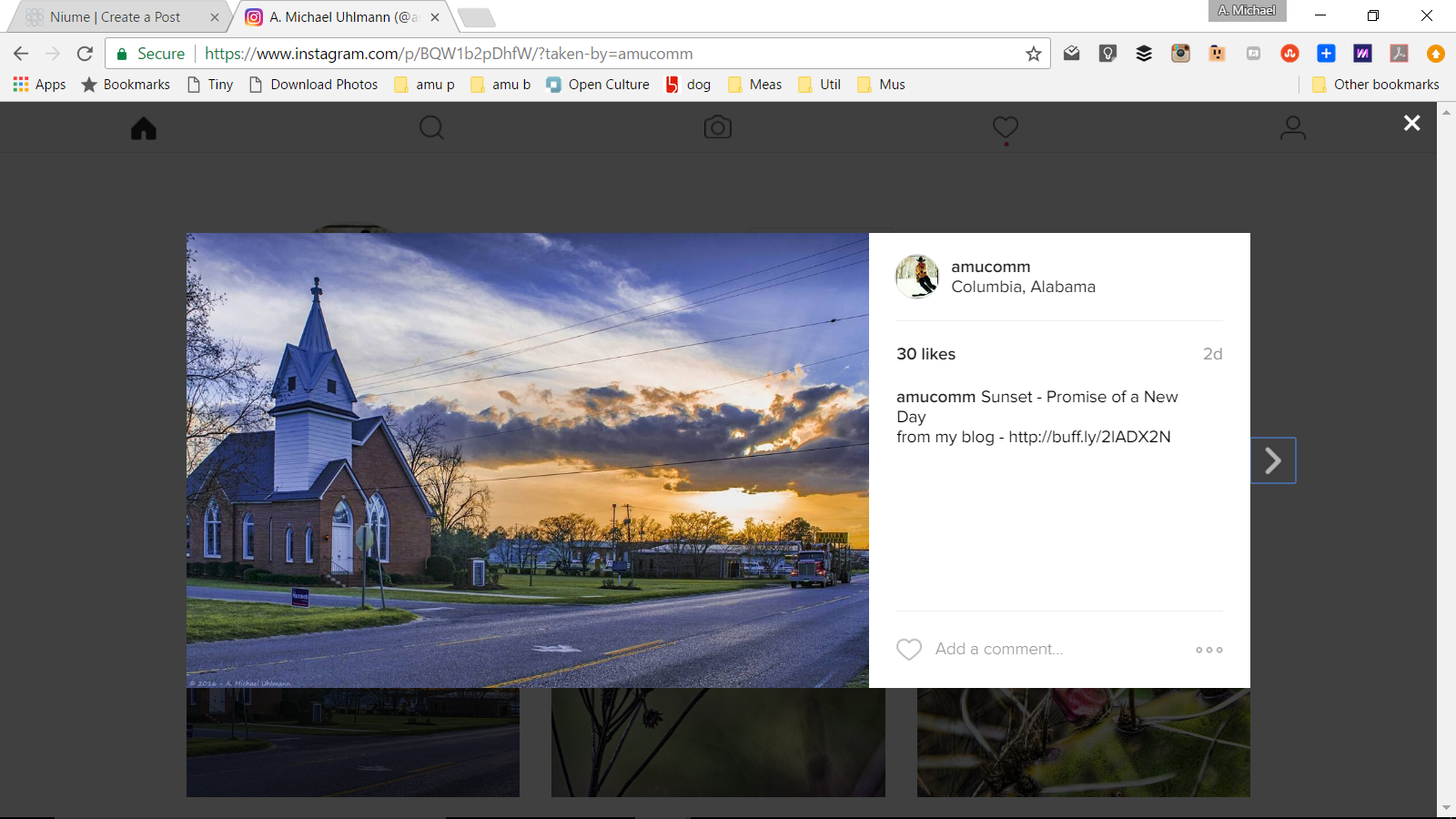Bookmark this page using the star

click(1032, 54)
